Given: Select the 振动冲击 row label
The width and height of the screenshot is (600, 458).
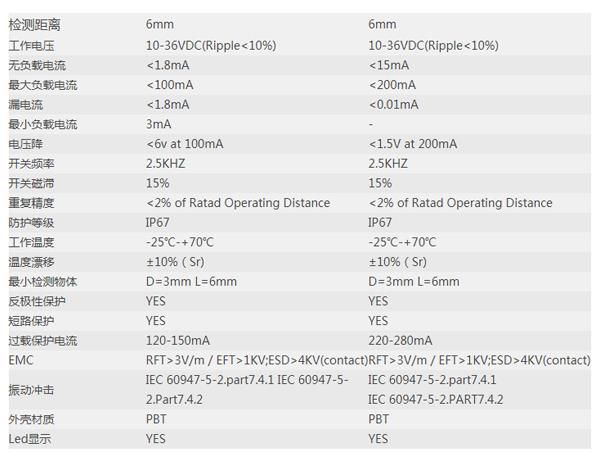Looking at the screenshot, I should pyautogui.click(x=31, y=390).
